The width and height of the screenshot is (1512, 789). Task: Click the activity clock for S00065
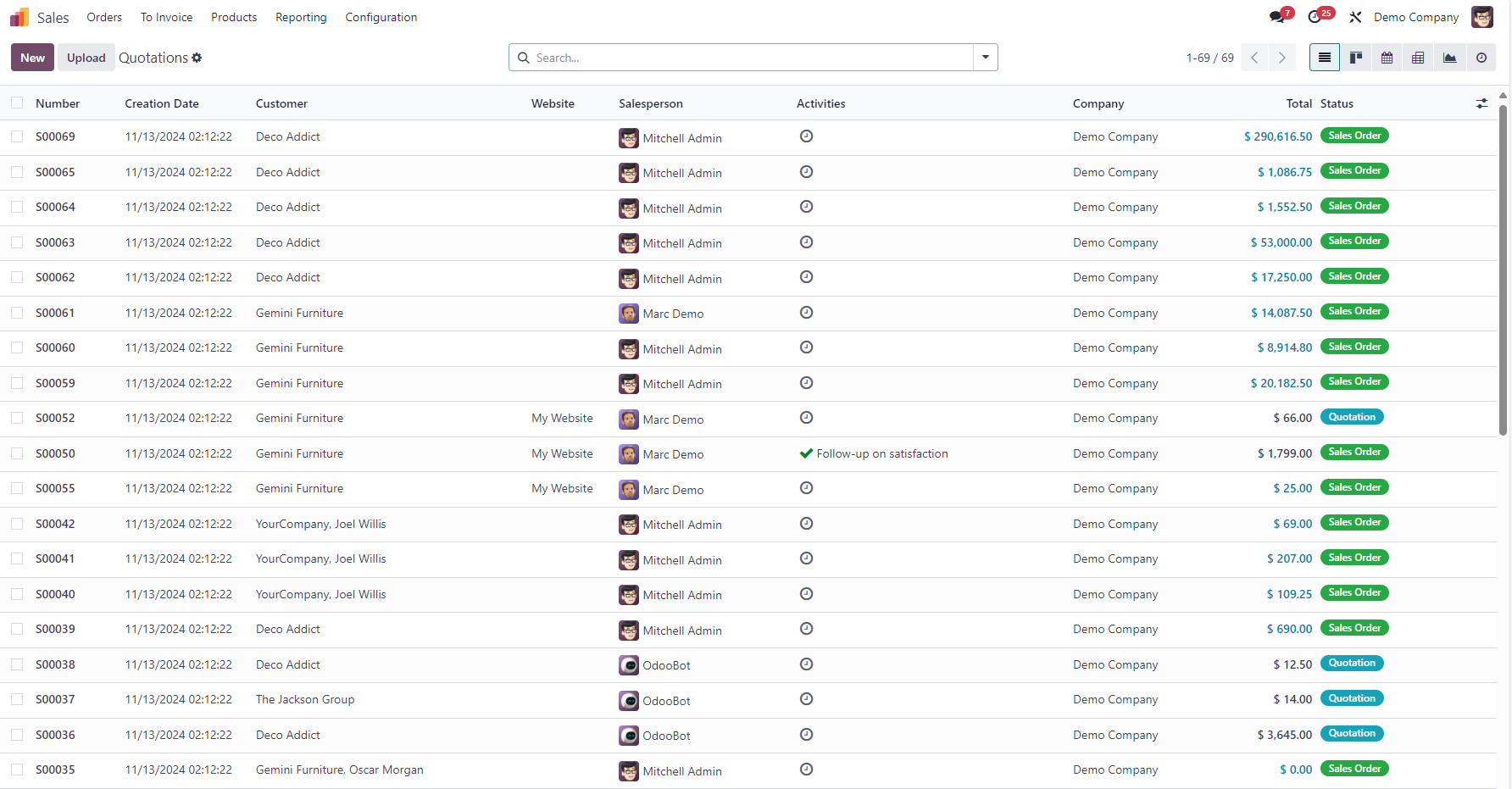click(807, 172)
